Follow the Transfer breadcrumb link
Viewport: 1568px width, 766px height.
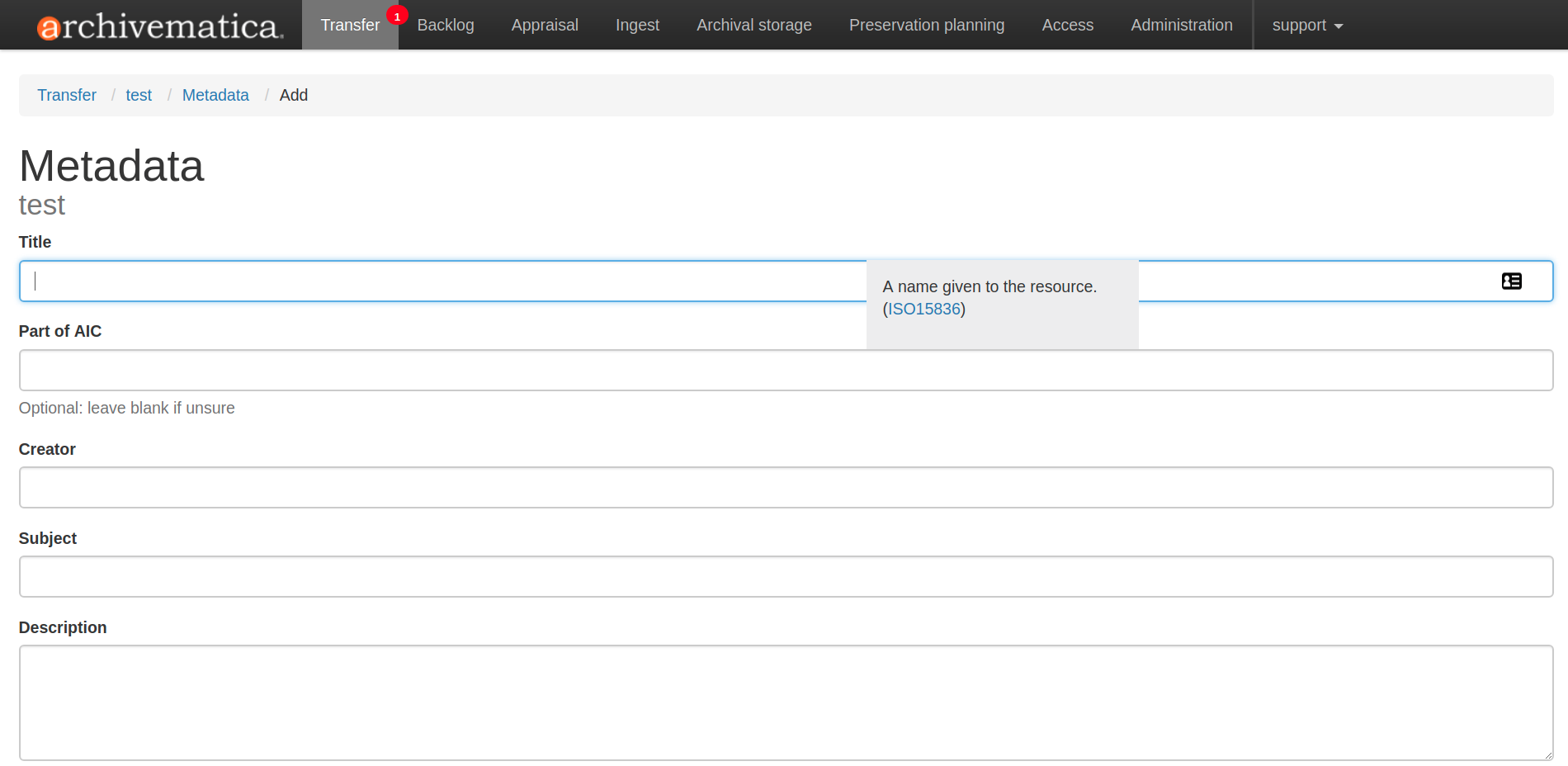point(67,95)
